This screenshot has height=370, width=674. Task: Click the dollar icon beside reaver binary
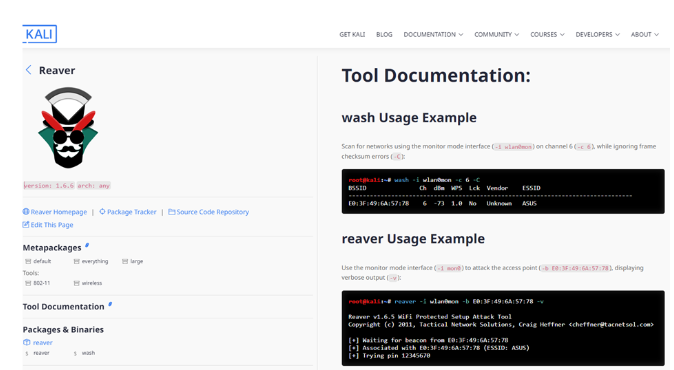27,354
